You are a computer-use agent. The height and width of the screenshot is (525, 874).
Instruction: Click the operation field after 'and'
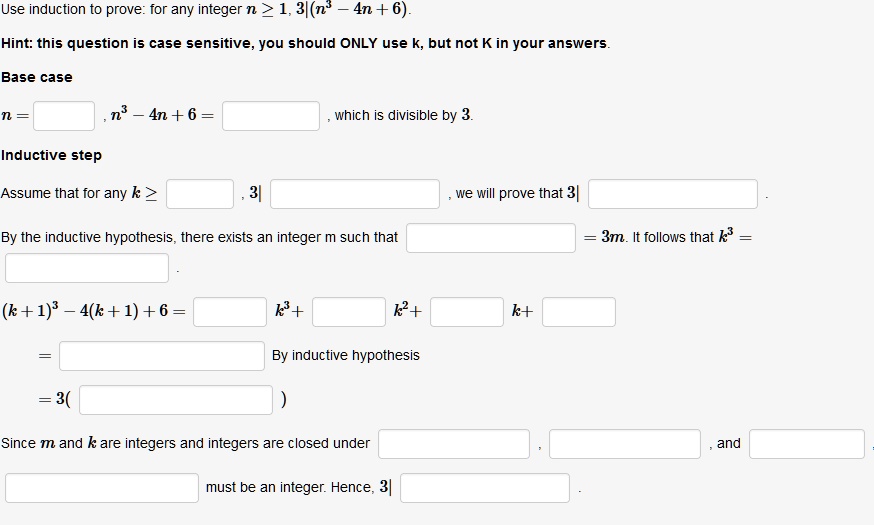click(807, 444)
